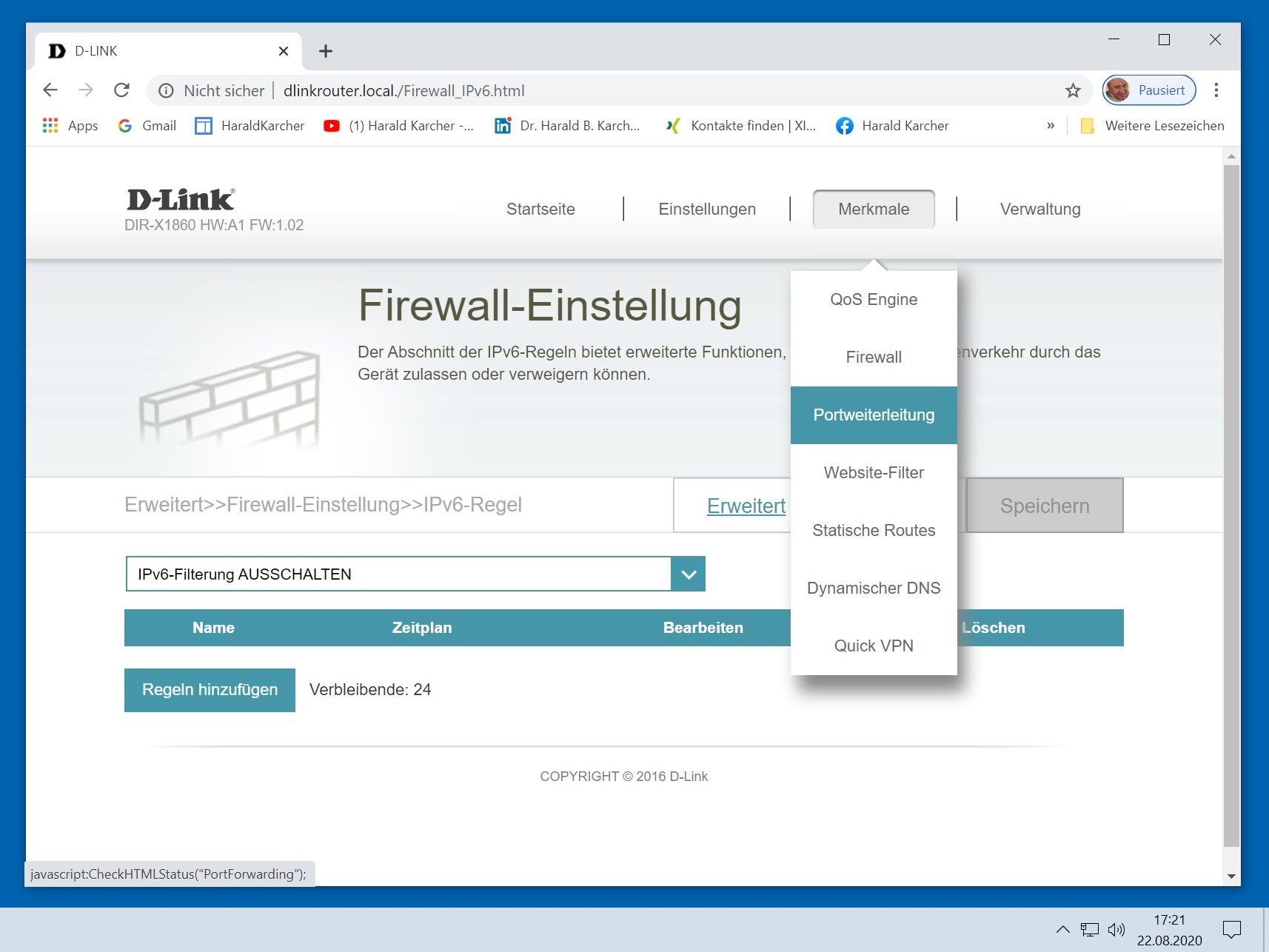Screen dimensions: 1269x952
Task: Choose Portweiterleitung in the Merkmale menu
Action: [x=874, y=415]
